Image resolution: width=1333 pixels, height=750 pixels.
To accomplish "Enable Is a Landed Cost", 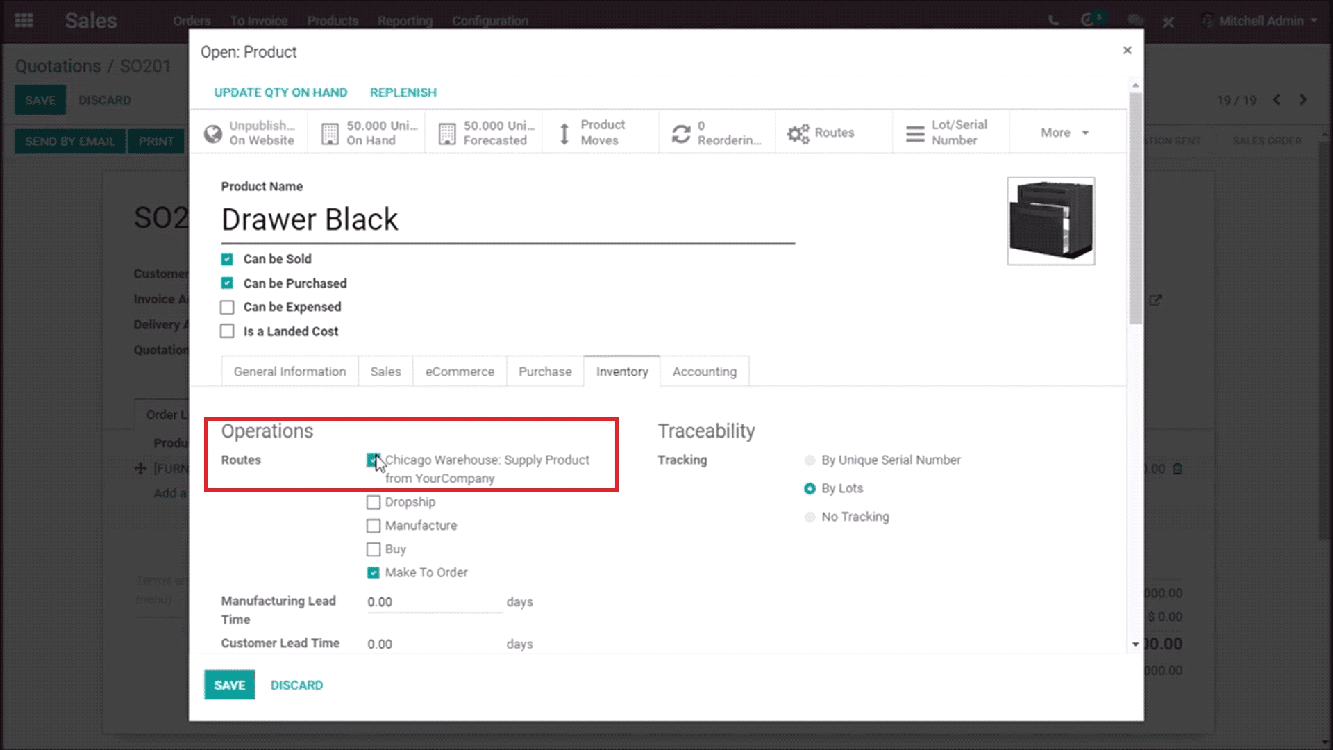I will pyautogui.click(x=227, y=331).
